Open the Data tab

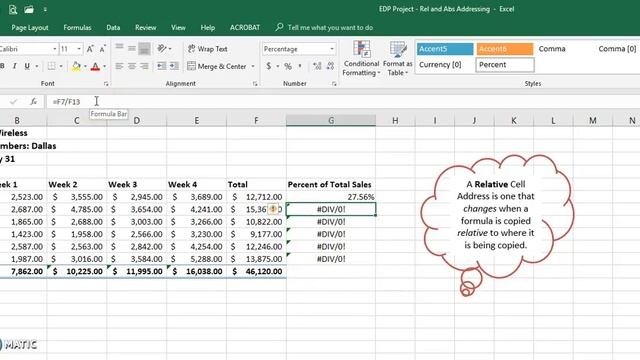113,28
